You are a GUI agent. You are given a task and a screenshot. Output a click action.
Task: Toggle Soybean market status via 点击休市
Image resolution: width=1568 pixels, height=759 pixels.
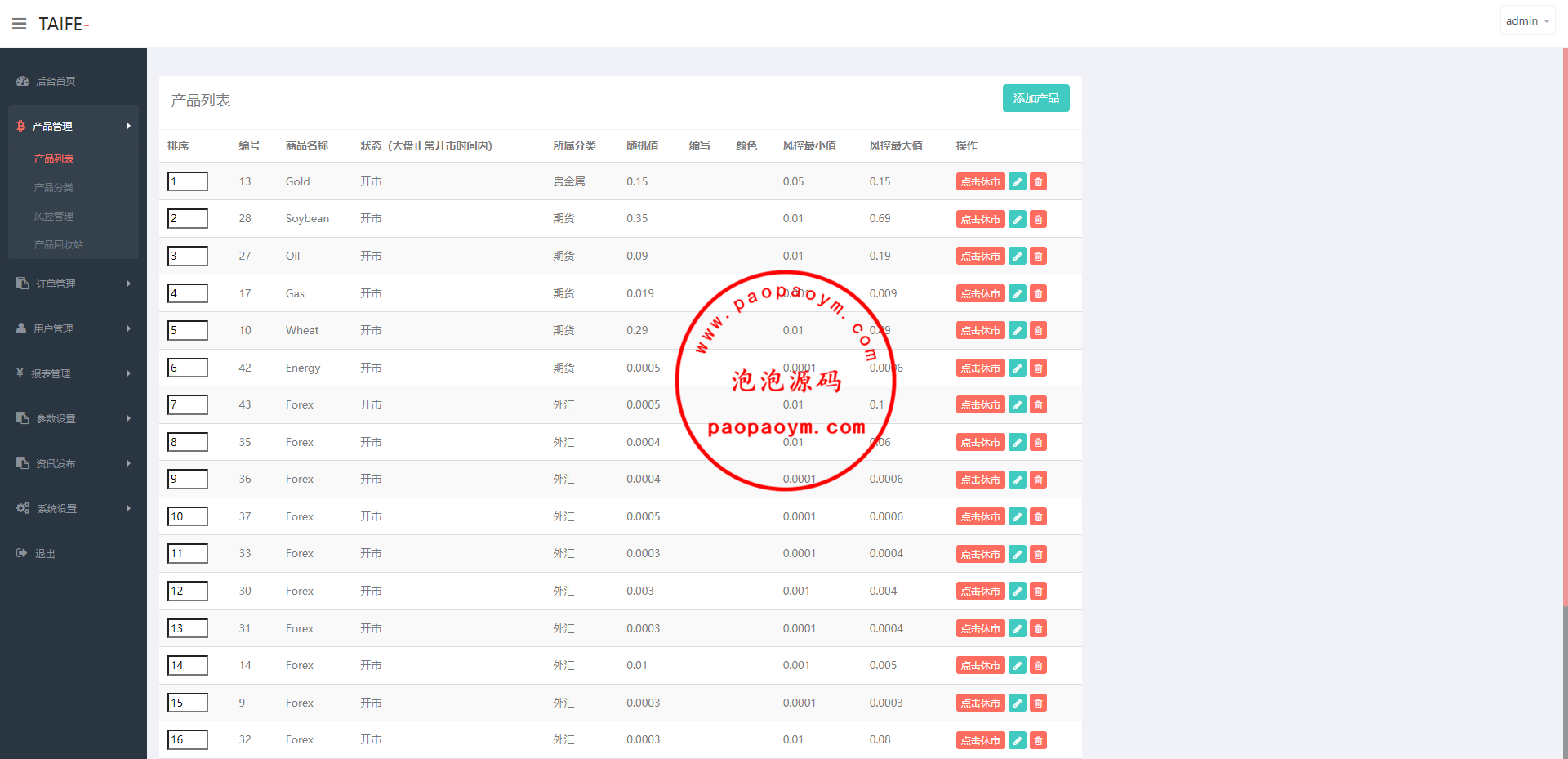(x=980, y=219)
